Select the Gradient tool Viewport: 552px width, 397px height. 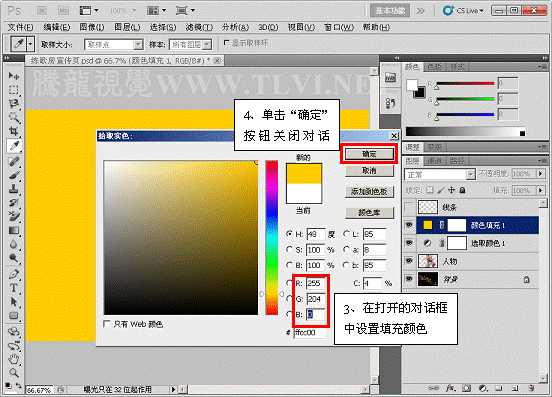(14, 231)
